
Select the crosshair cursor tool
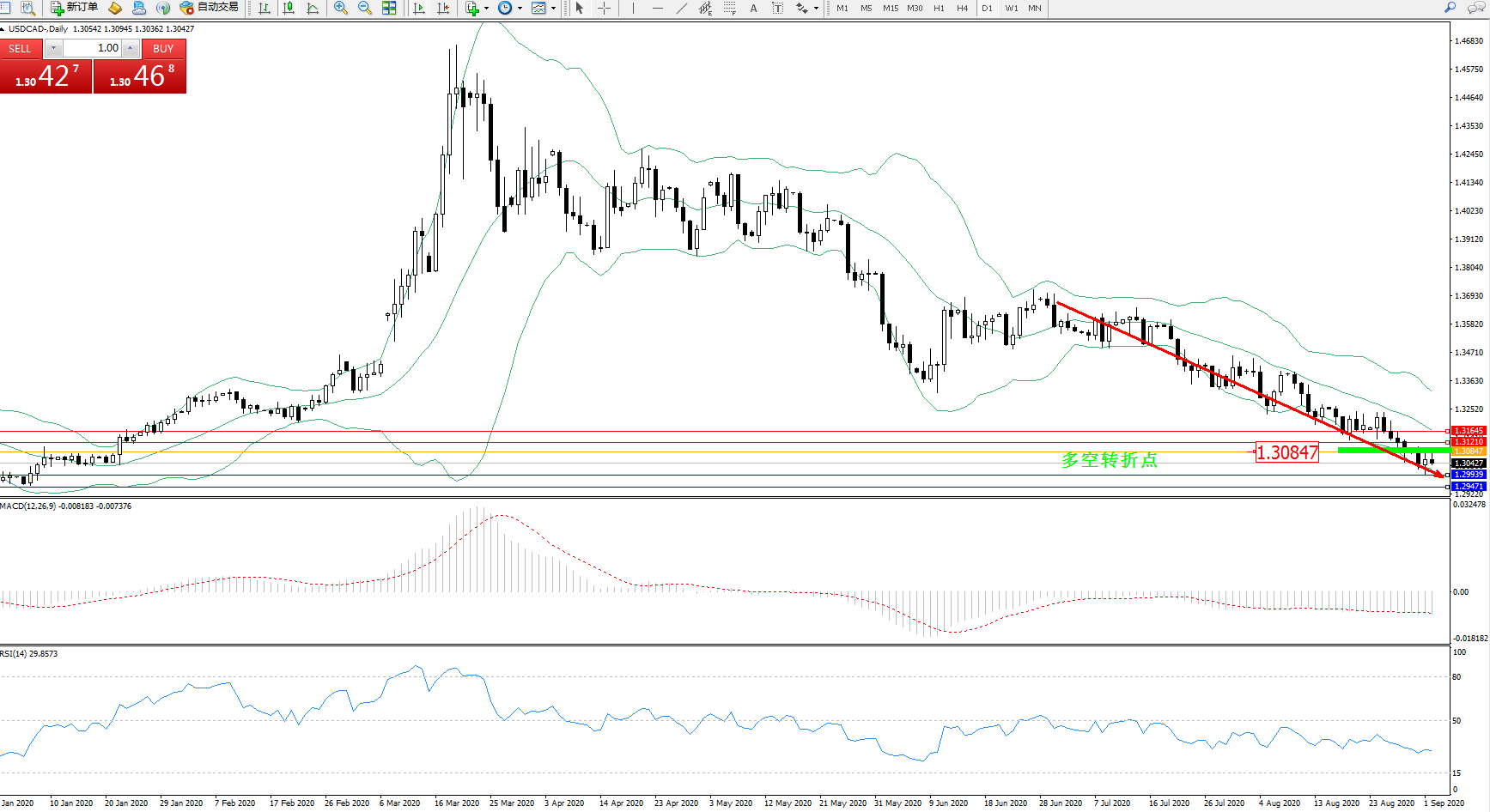[x=605, y=9]
